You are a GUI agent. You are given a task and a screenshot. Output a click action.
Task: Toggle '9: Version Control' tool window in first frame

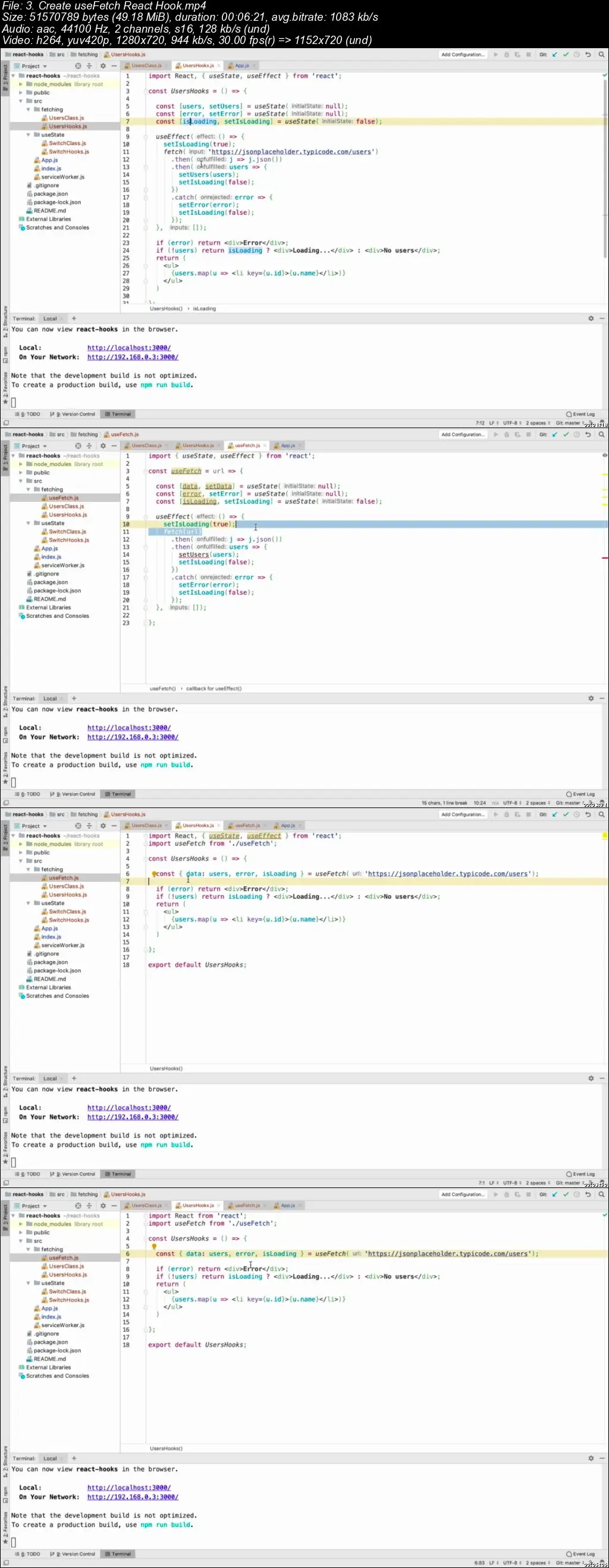(73, 414)
